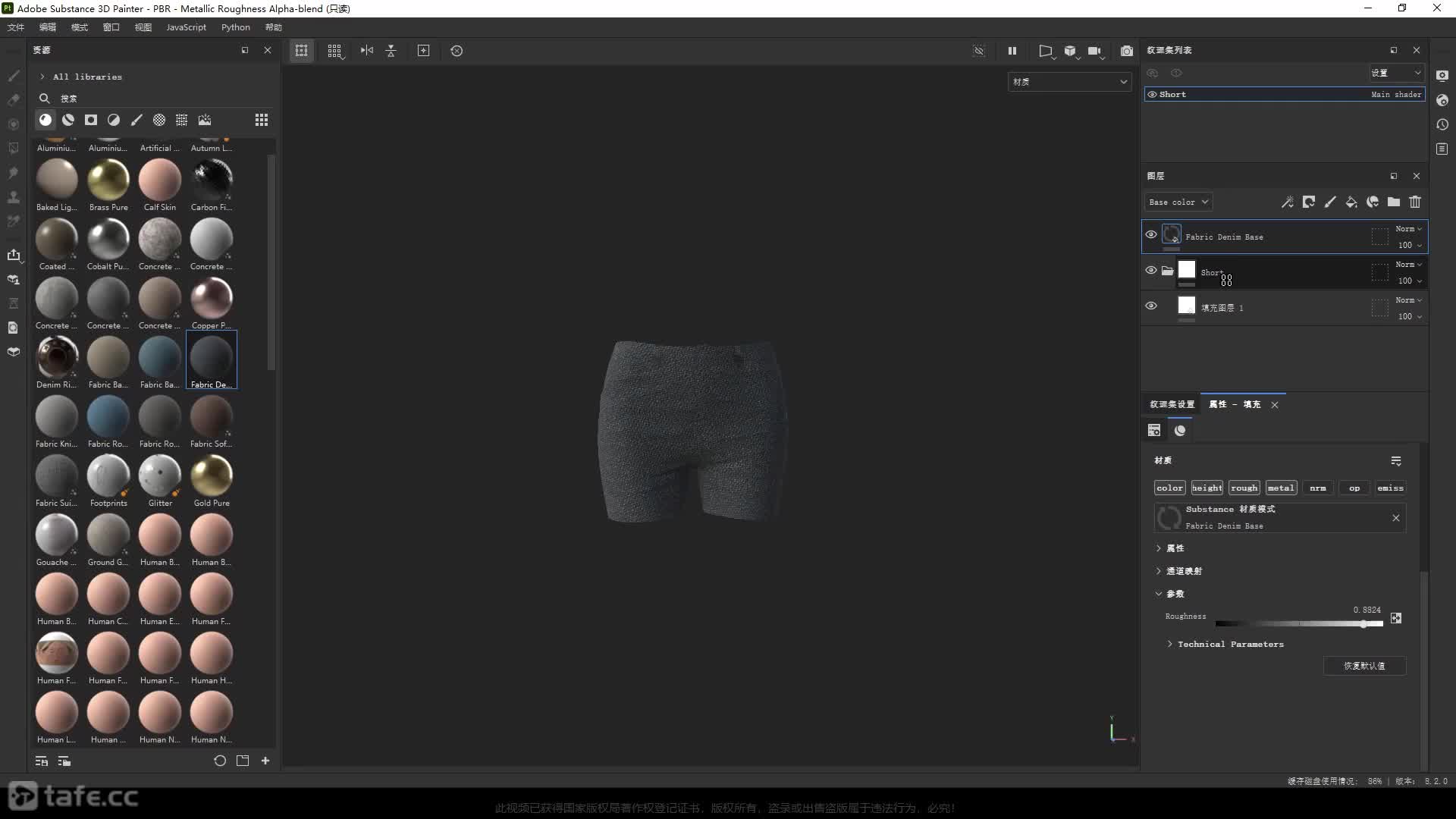Toggle Short texture set visibility eye
Viewport: 1456px width, 819px height.
pyautogui.click(x=1153, y=95)
